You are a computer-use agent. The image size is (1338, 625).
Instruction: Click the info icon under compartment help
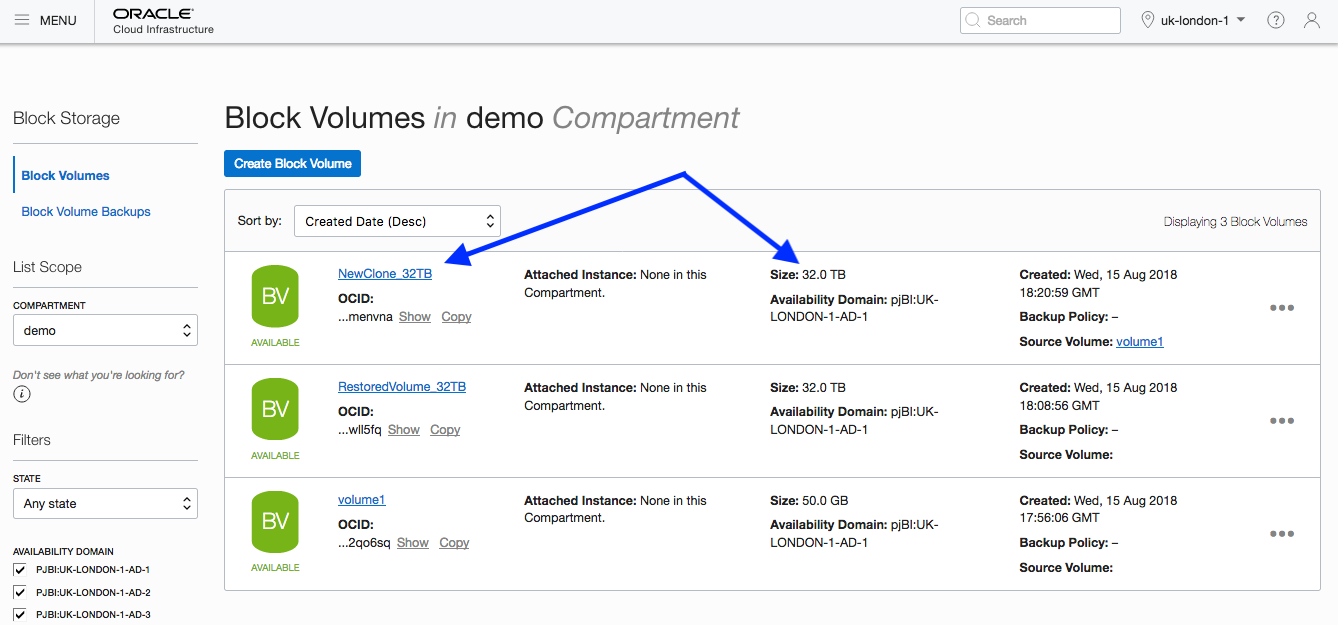[22, 394]
